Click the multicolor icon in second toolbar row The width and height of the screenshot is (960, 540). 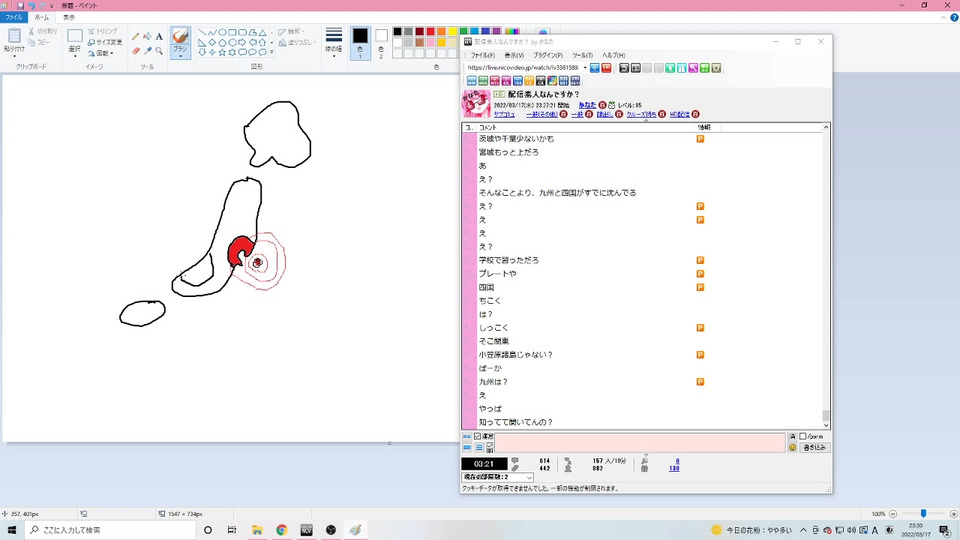552,81
